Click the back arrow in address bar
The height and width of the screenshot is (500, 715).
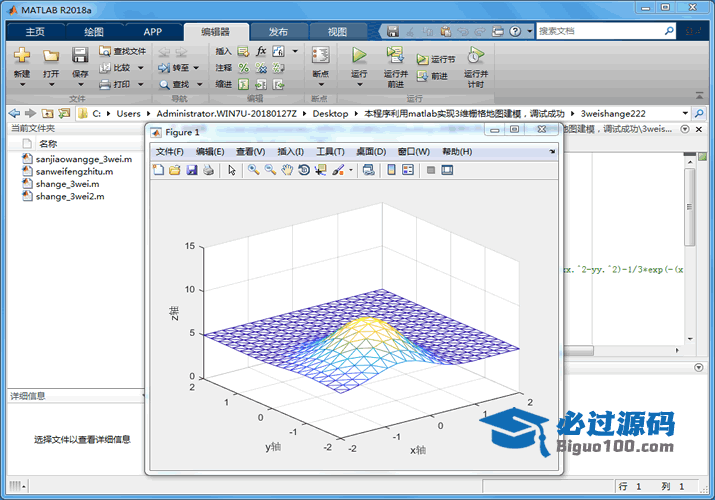click(14, 113)
